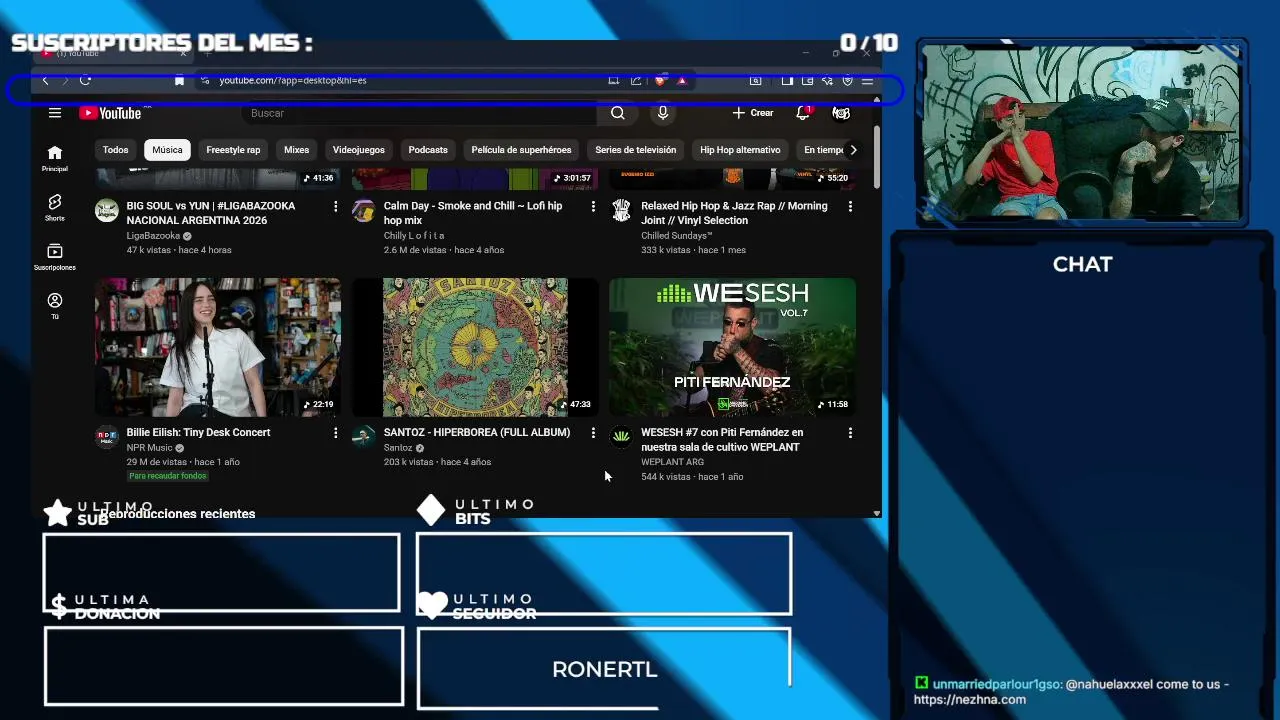Select the Música filter chip
Image resolution: width=1280 pixels, height=720 pixels.
coord(167,150)
